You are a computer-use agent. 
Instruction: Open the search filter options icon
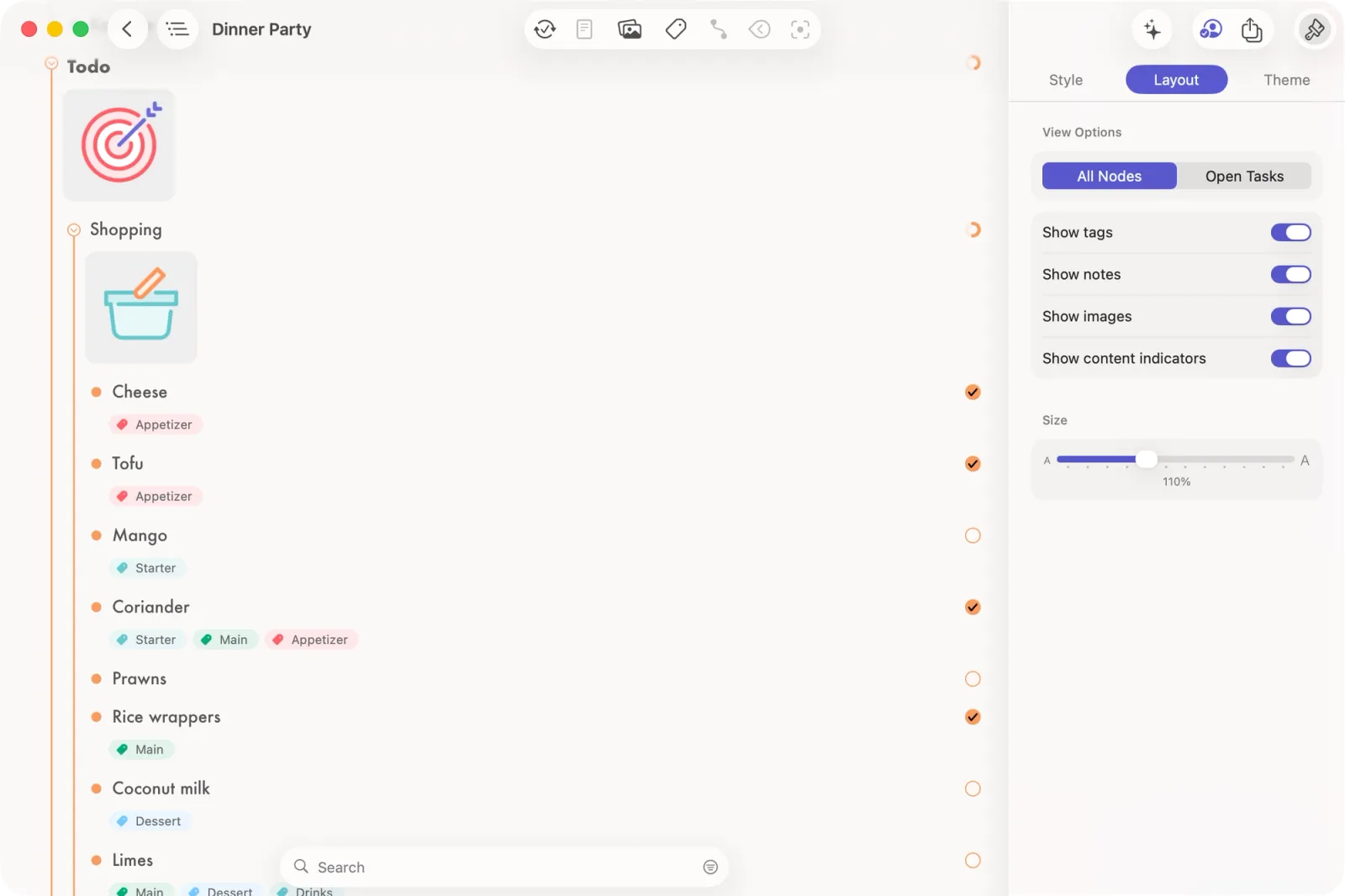tap(710, 867)
